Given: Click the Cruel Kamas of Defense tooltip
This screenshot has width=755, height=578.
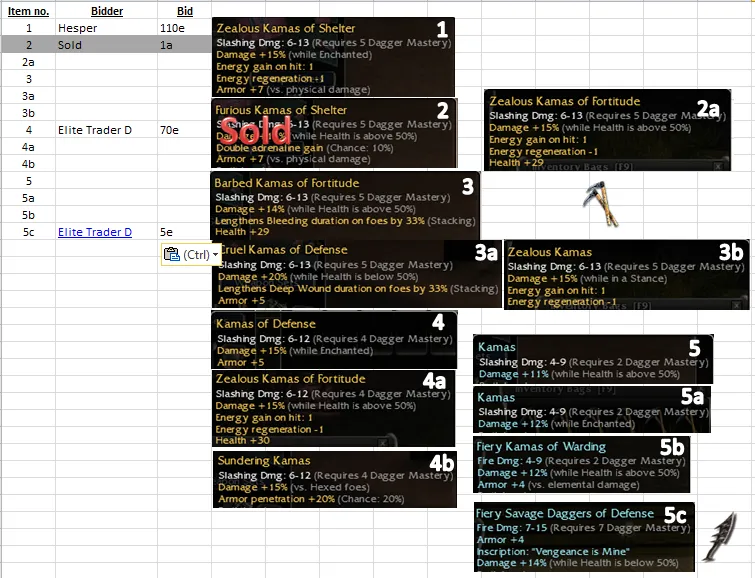Looking at the screenshot, I should click(356, 274).
